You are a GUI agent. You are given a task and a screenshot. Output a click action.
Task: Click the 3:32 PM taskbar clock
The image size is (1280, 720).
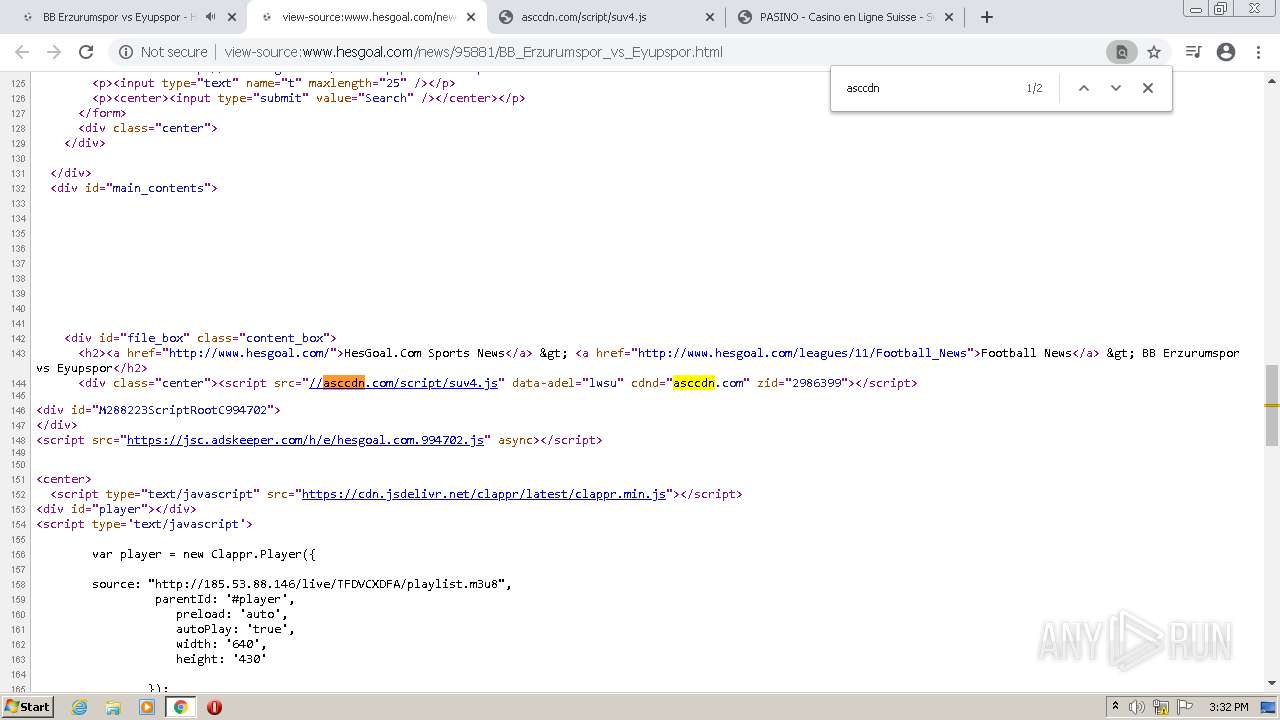pos(1228,707)
